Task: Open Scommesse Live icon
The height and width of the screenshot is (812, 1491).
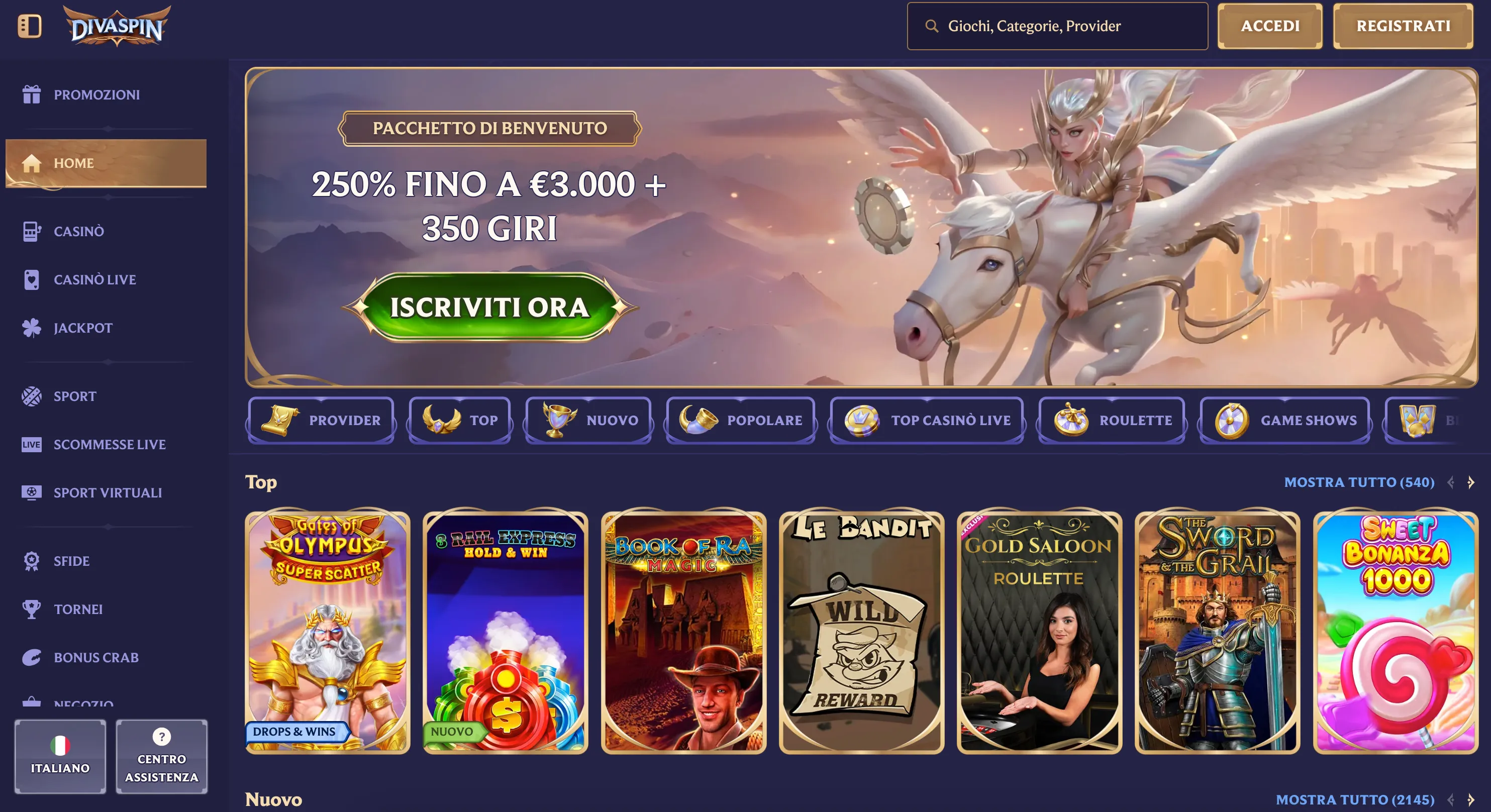Action: (31, 445)
